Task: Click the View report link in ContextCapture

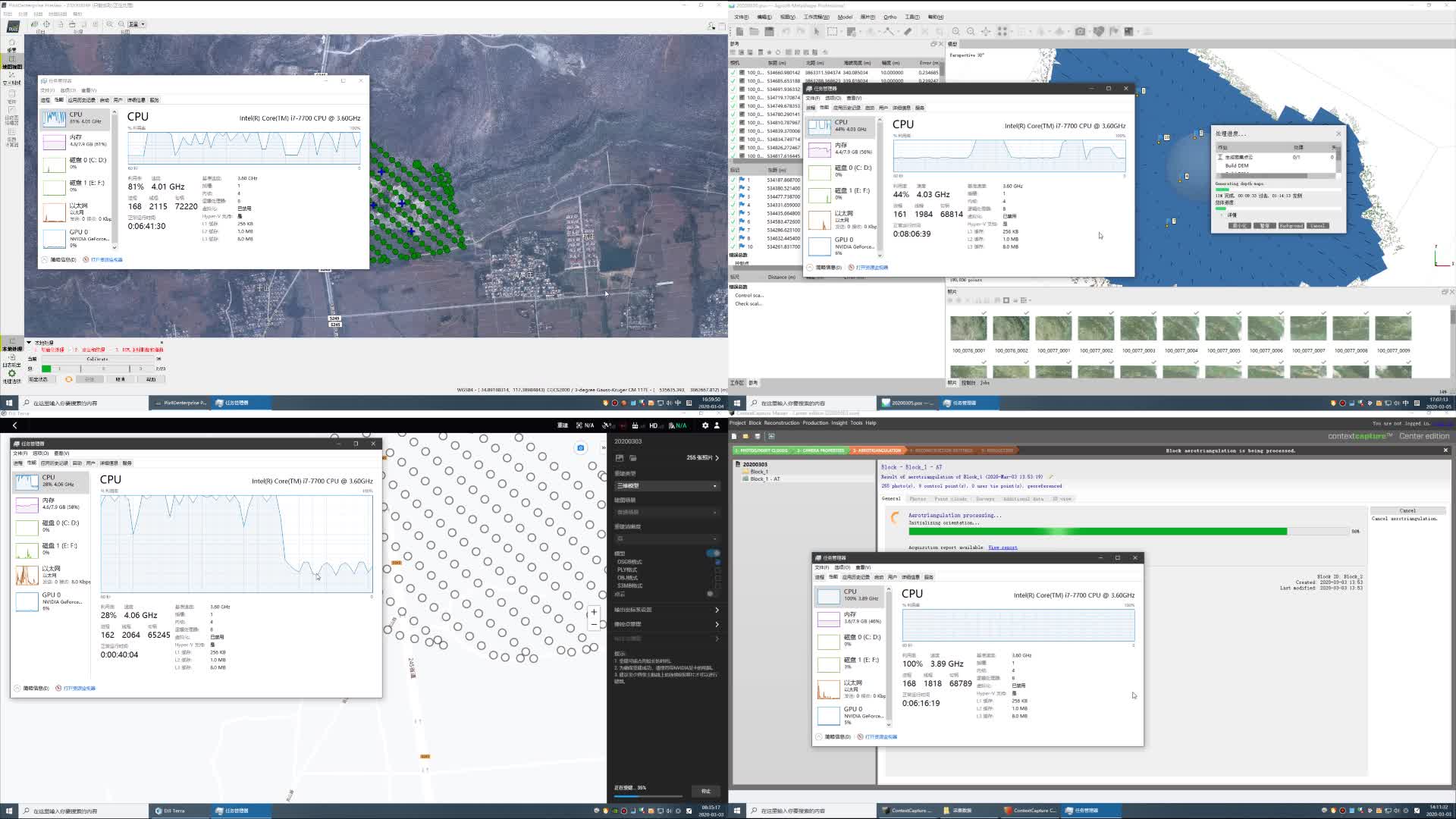Action: pyautogui.click(x=1003, y=548)
